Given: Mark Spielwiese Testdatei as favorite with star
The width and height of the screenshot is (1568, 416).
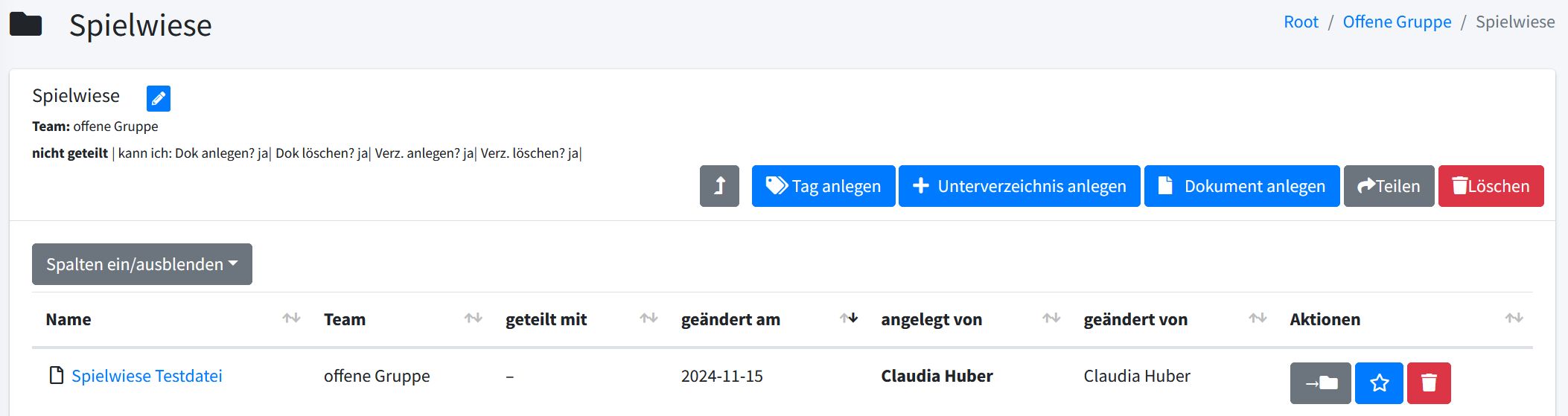Looking at the screenshot, I should (x=1379, y=383).
